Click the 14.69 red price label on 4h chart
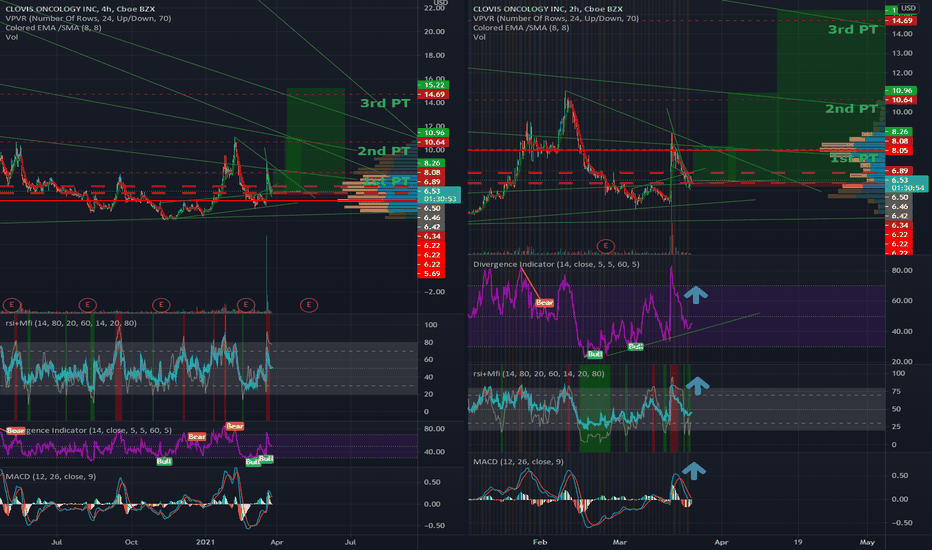932x550 pixels. coord(433,95)
